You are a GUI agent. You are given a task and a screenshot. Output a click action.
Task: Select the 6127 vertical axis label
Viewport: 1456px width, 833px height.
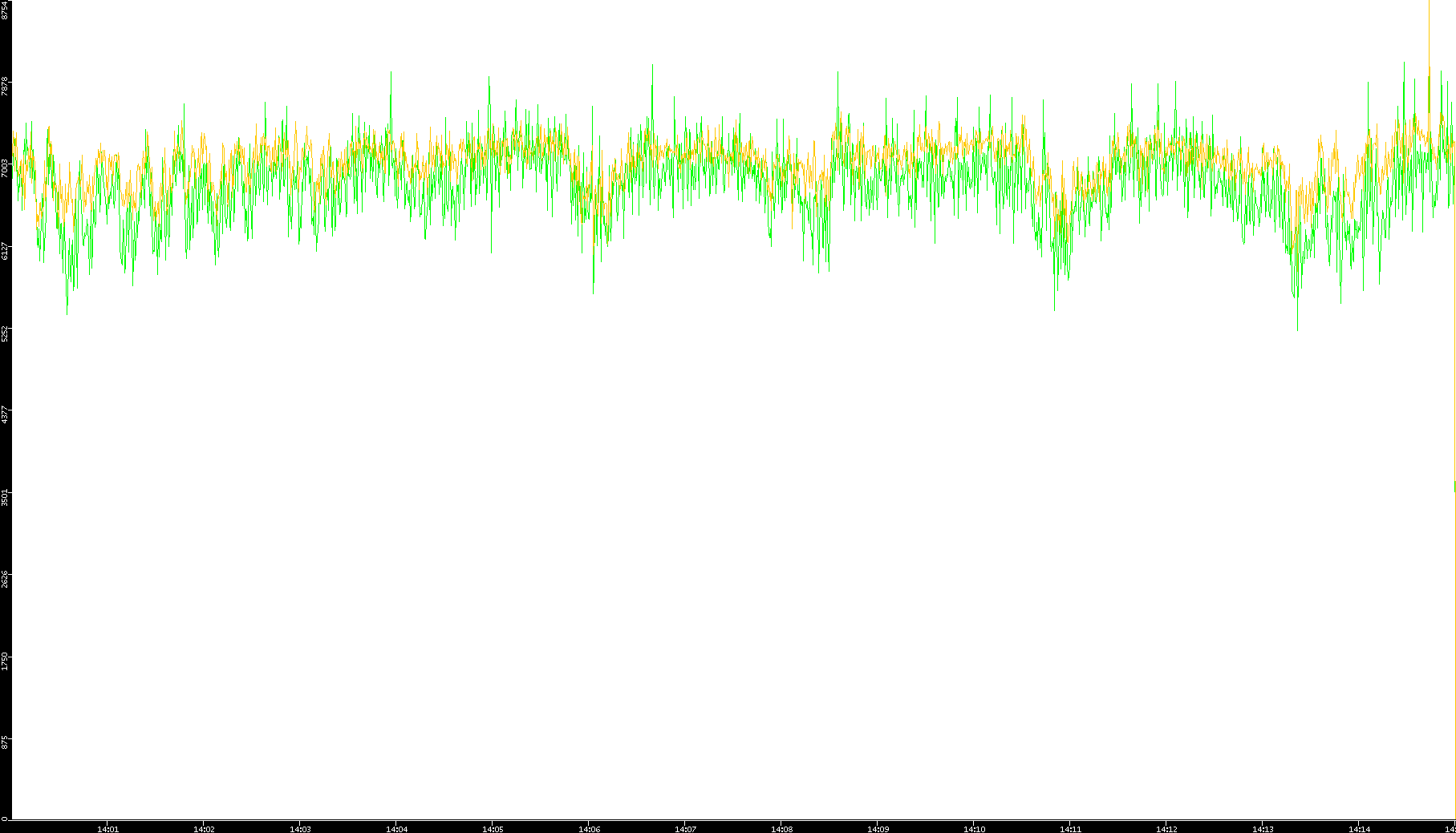pyautogui.click(x=5, y=250)
